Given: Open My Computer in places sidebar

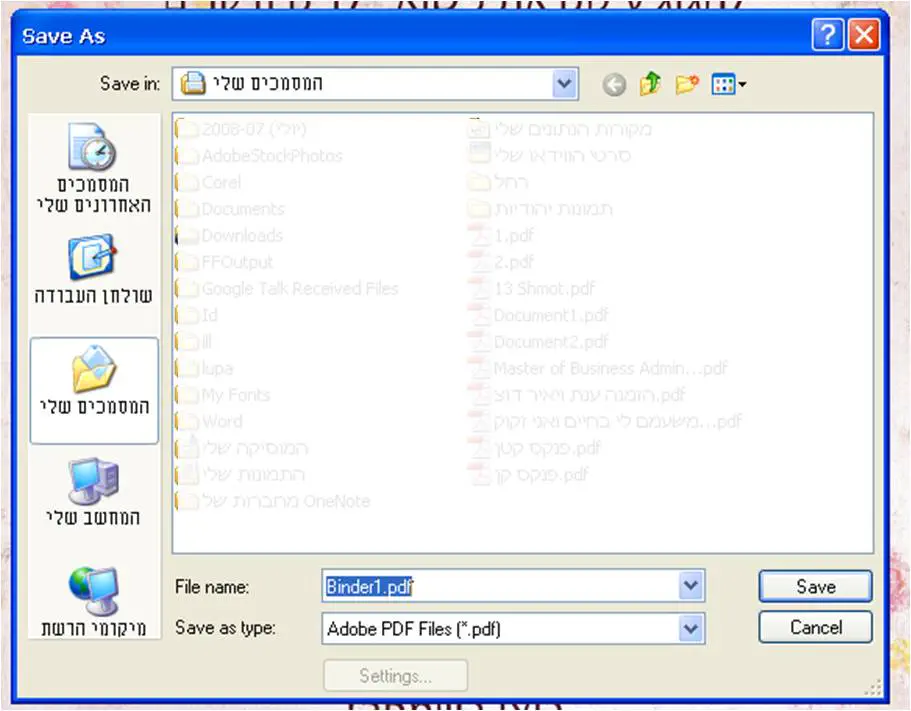Looking at the screenshot, I should [94, 495].
